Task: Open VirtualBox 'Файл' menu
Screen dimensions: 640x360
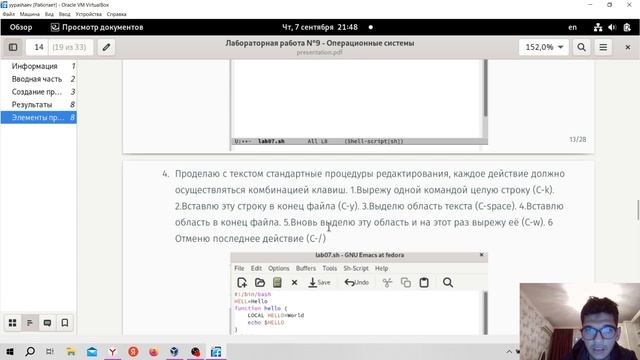Action: tap(9, 14)
